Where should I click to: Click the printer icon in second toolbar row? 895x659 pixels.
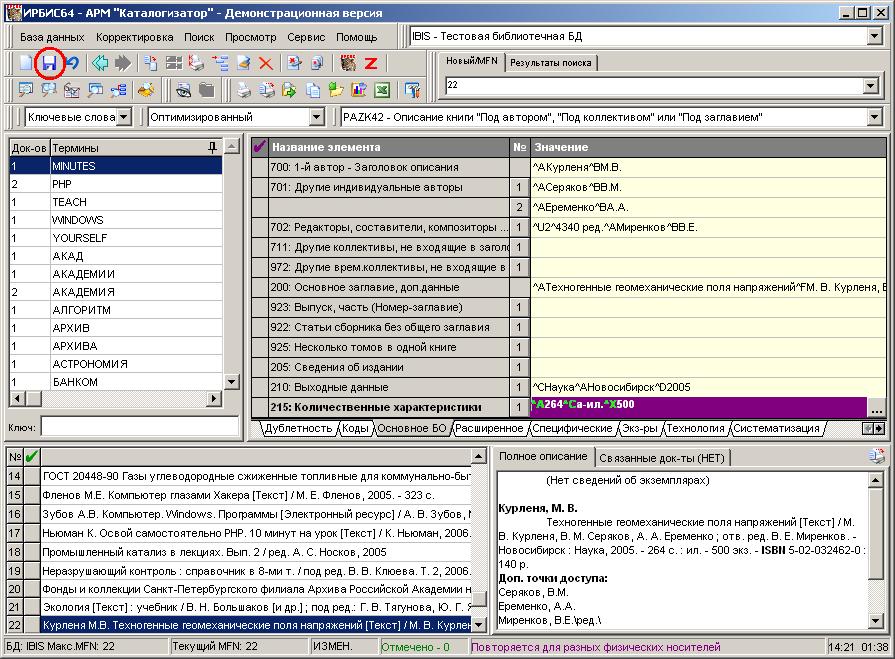click(x=243, y=90)
